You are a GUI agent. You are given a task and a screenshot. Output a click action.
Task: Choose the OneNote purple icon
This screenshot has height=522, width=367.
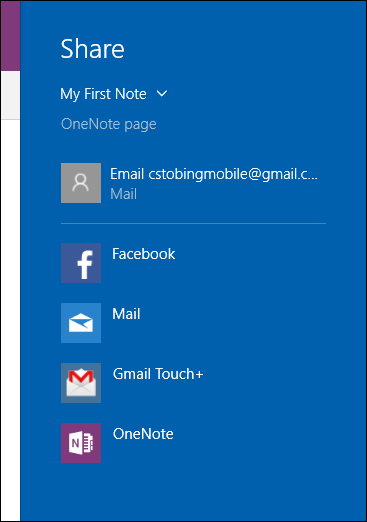pyautogui.click(x=81, y=443)
